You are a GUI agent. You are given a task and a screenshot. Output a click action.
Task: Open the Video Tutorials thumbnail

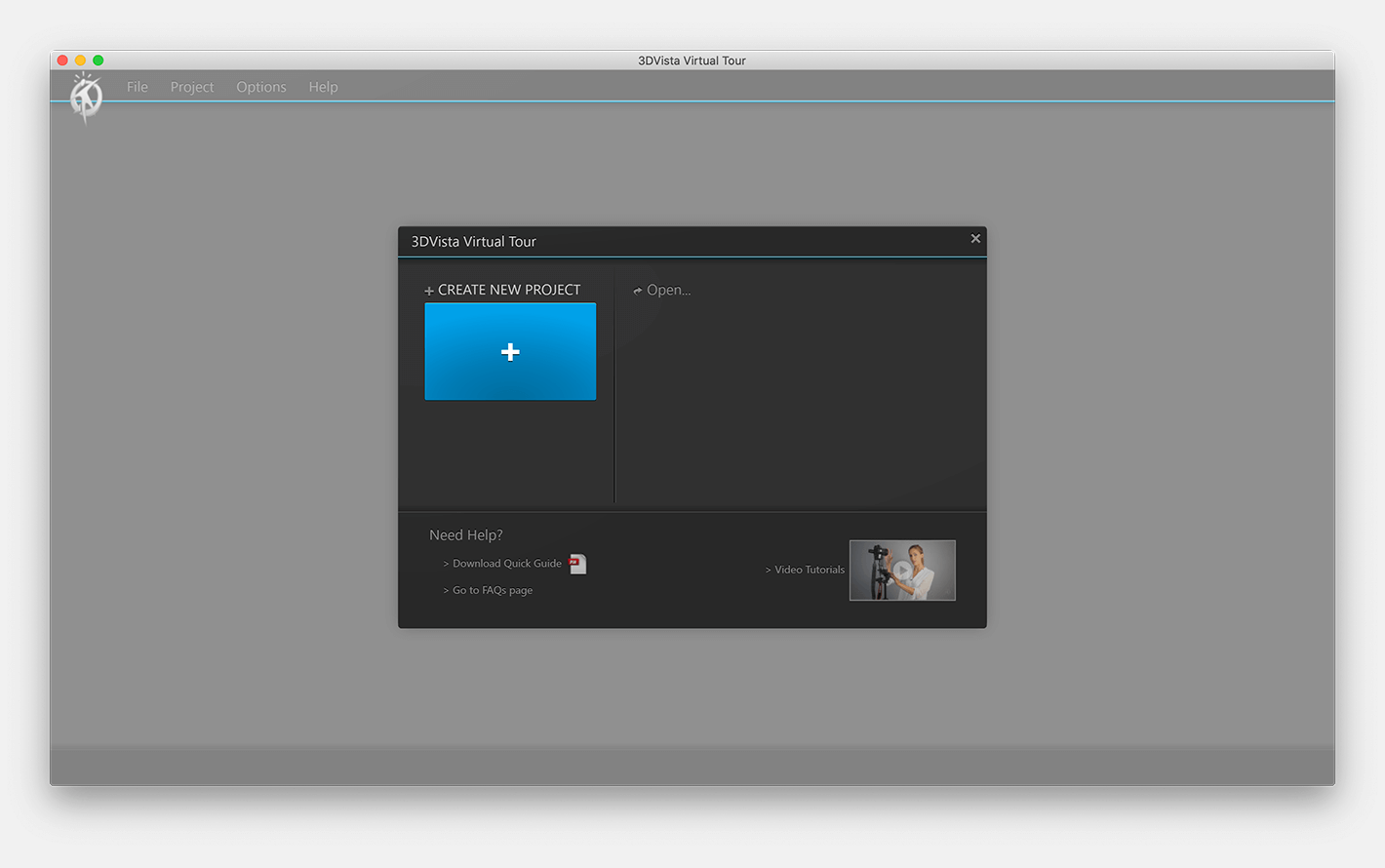902,571
